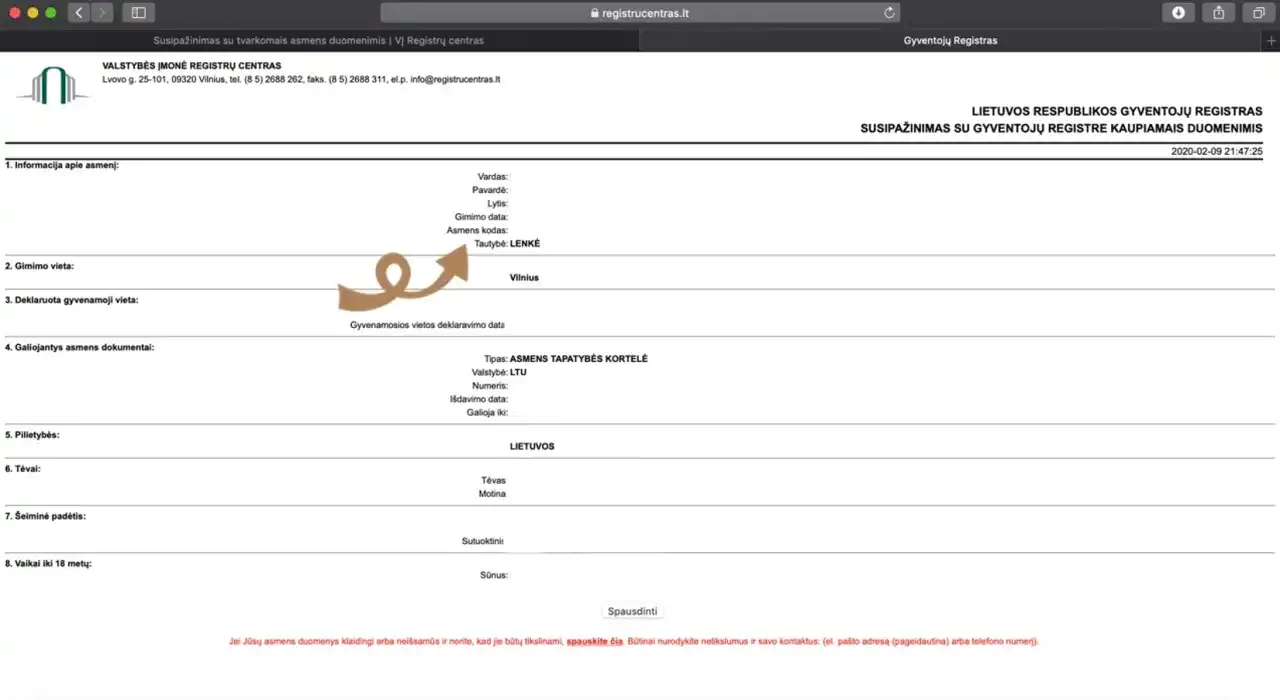The height and width of the screenshot is (700, 1280).
Task: Click the Safari back navigation arrow
Action: pyautogui.click(x=79, y=13)
